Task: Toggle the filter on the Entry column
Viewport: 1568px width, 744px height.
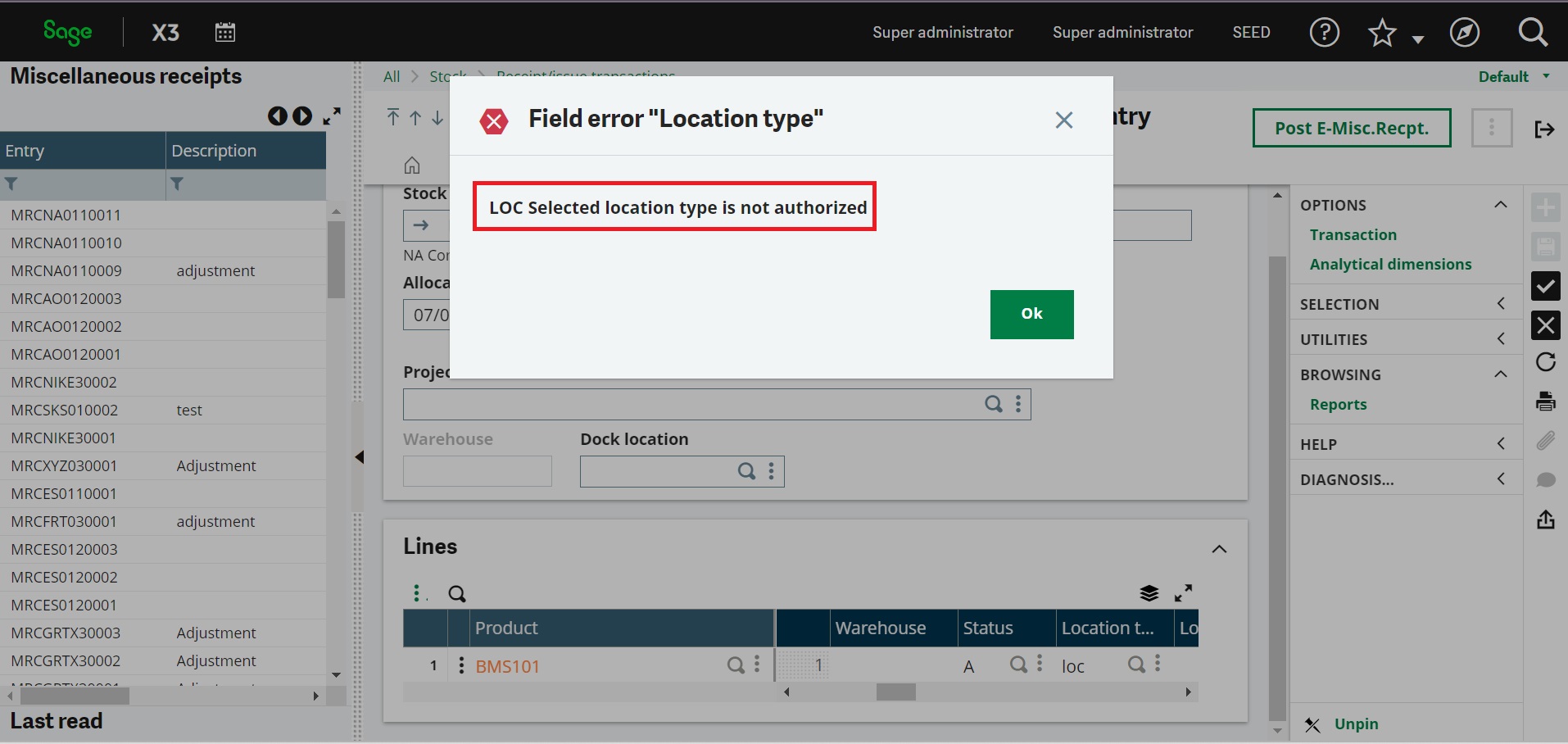Action: tap(12, 184)
